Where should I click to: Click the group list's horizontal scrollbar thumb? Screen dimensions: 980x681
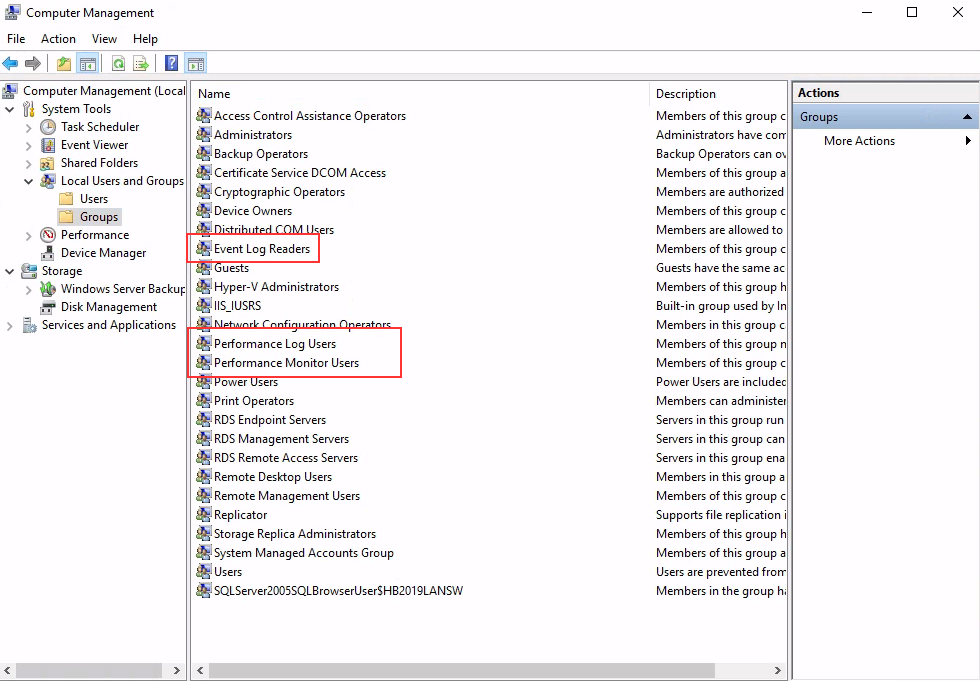(x=462, y=670)
